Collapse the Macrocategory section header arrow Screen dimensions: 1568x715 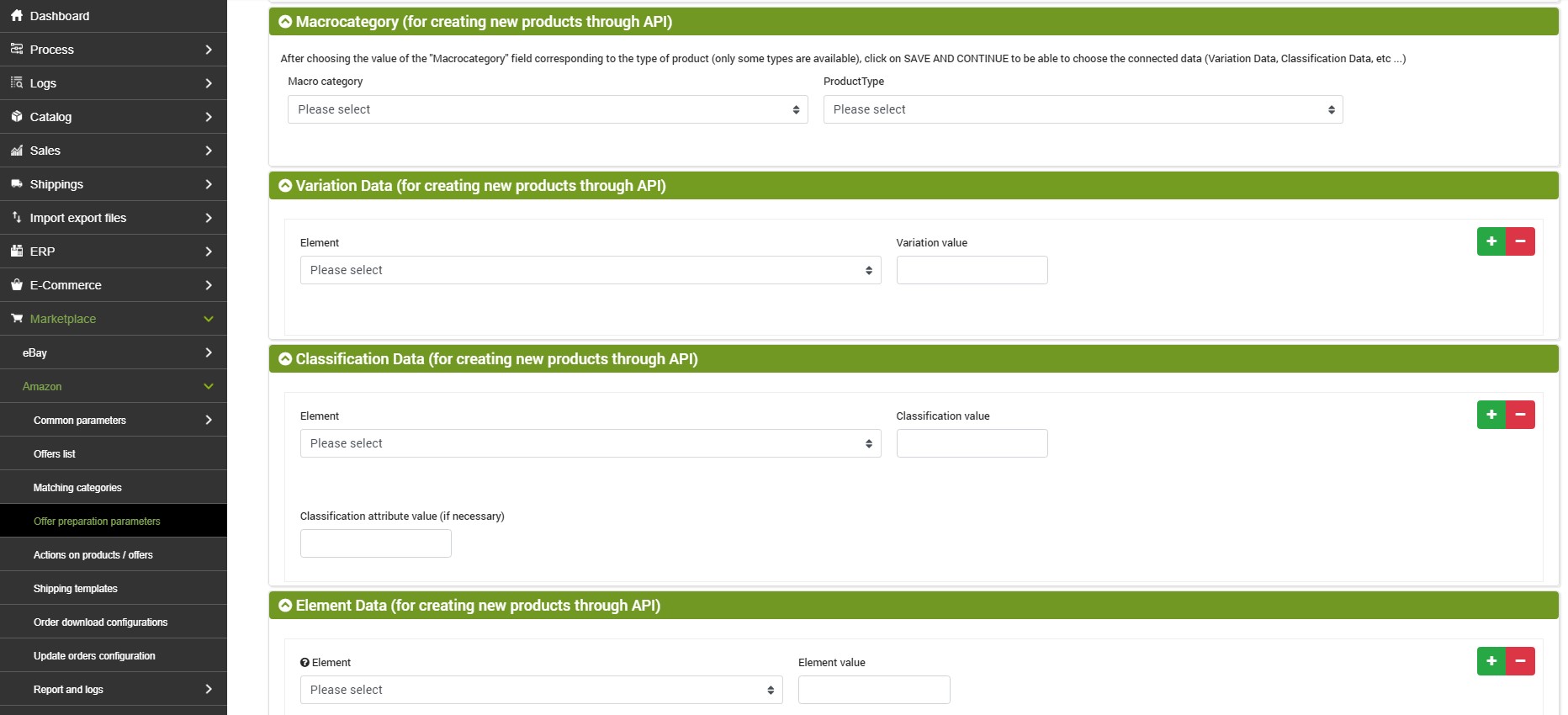pyautogui.click(x=285, y=22)
